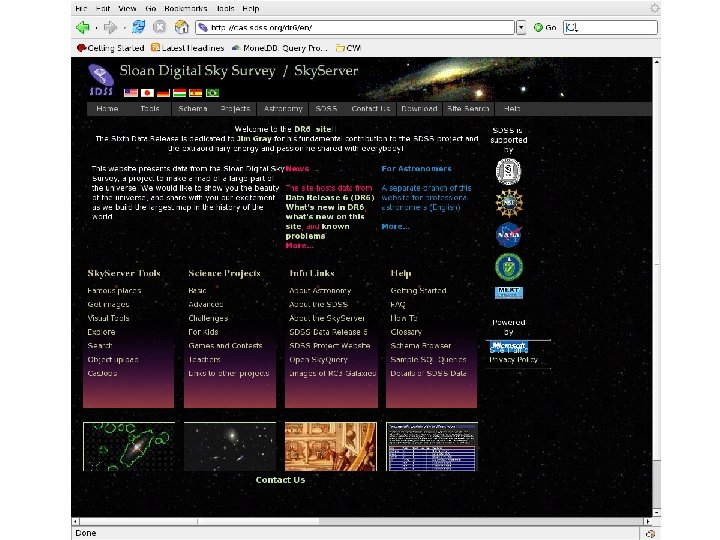Open Famous places under SkyServer Tools
720x540 pixels.
coord(114,291)
